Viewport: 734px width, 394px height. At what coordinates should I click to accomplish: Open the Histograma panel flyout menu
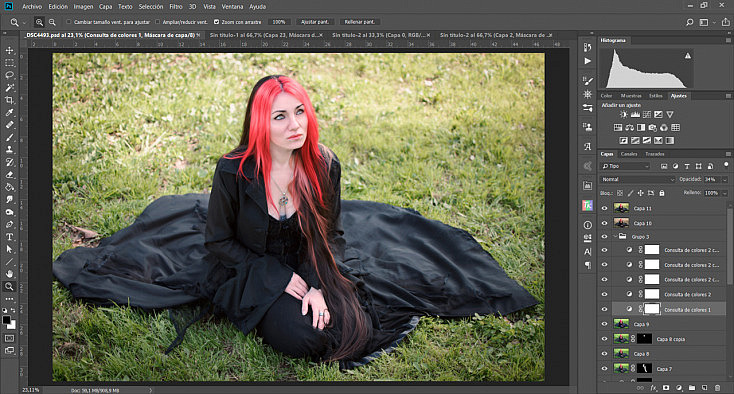(728, 41)
